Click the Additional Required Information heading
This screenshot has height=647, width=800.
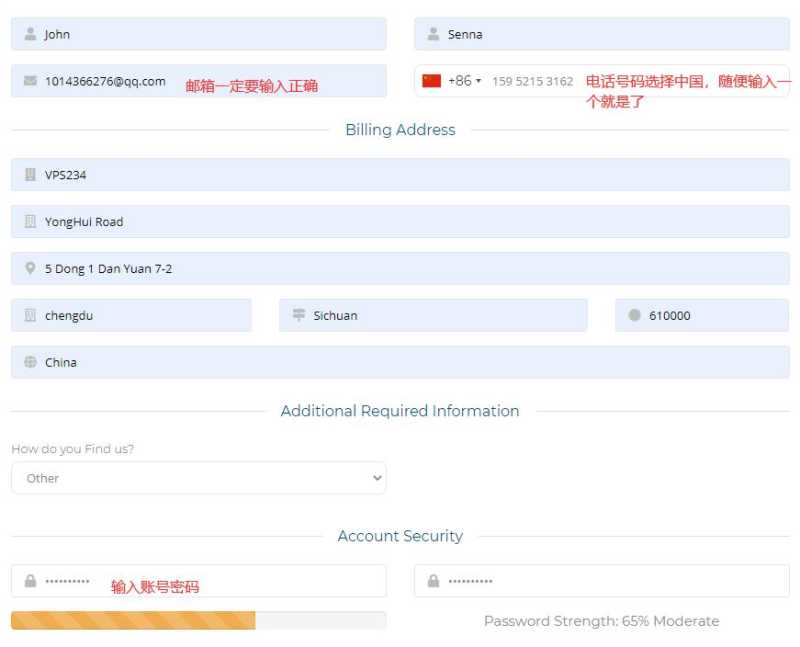coord(400,411)
